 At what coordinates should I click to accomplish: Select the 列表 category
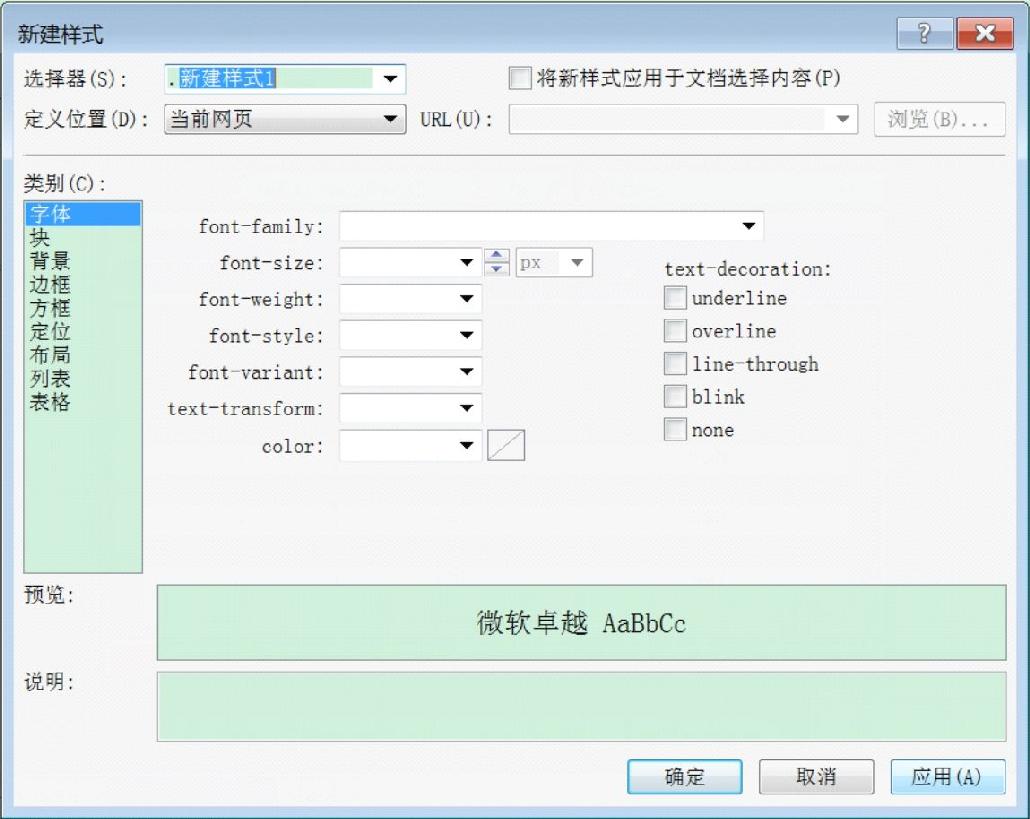click(x=83, y=378)
